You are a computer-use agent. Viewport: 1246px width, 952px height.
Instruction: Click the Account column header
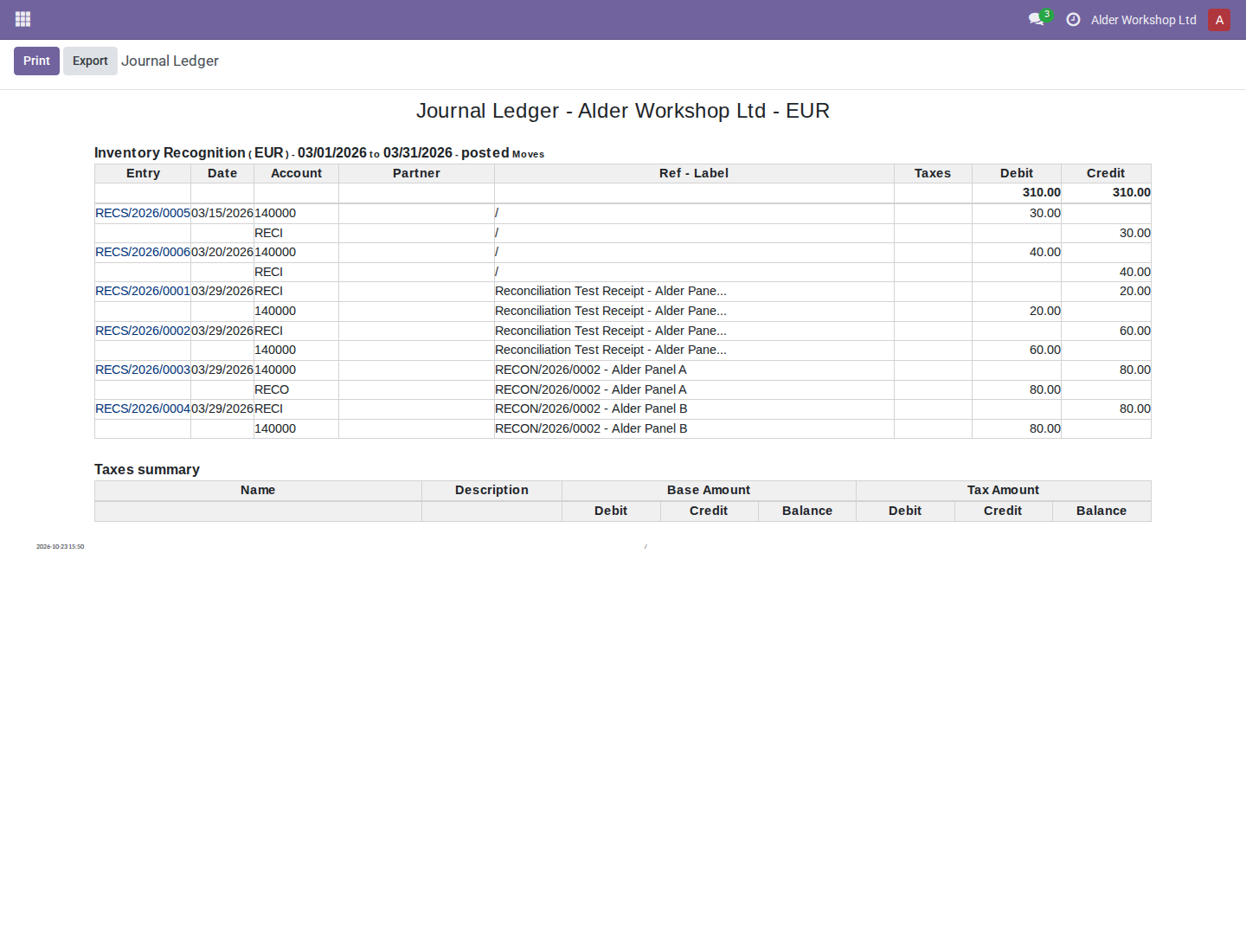(296, 173)
